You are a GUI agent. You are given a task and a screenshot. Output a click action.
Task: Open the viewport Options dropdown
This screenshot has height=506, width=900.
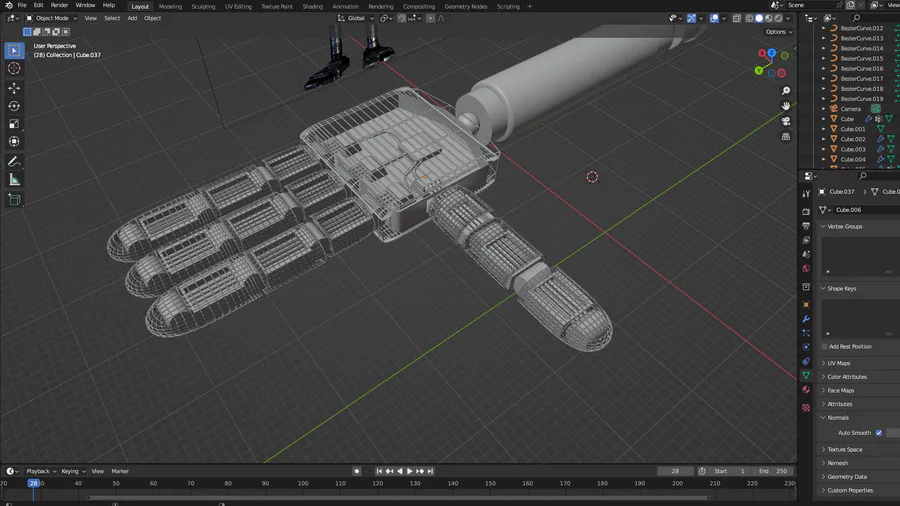pos(779,32)
